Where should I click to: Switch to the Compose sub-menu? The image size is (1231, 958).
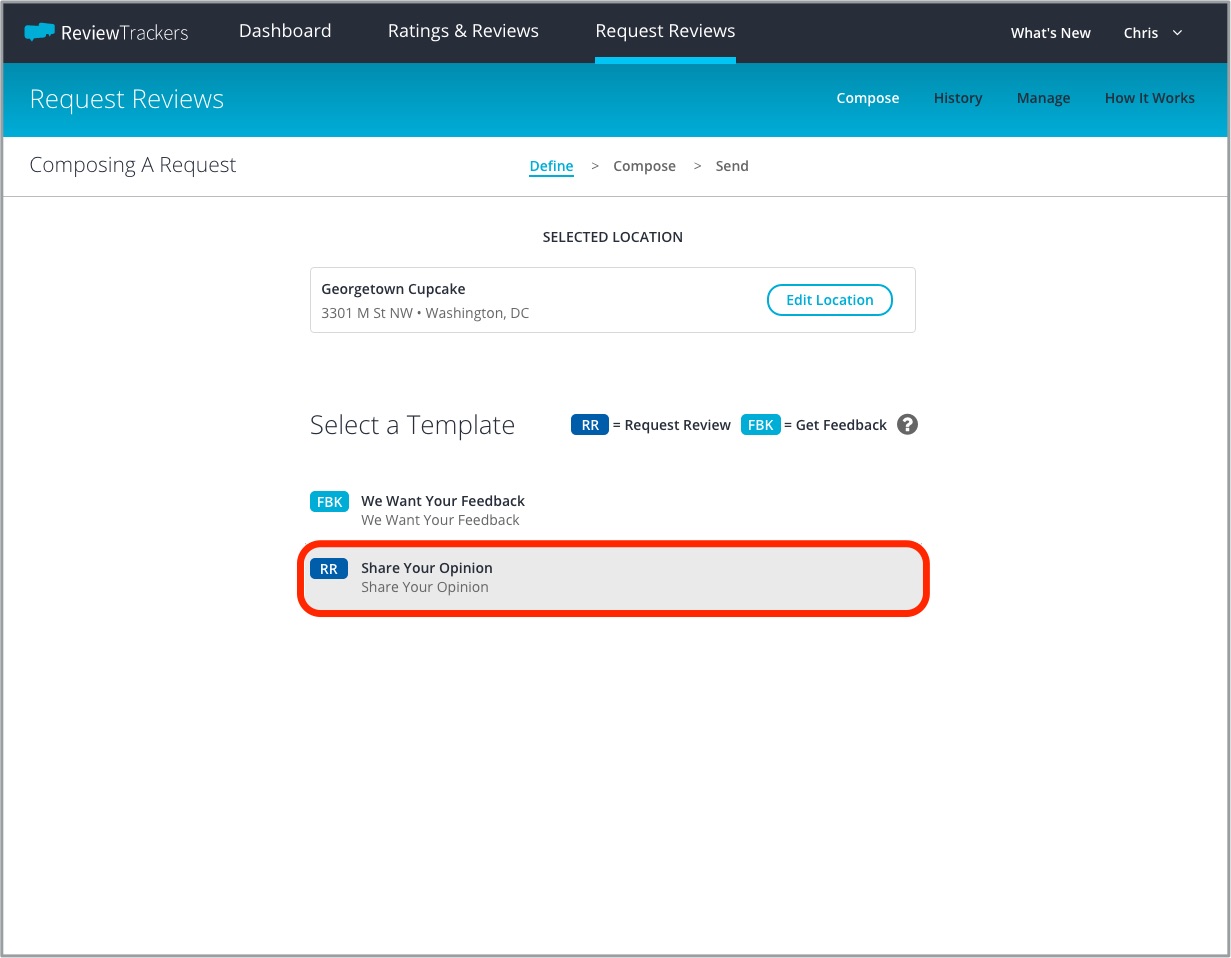(x=868, y=98)
